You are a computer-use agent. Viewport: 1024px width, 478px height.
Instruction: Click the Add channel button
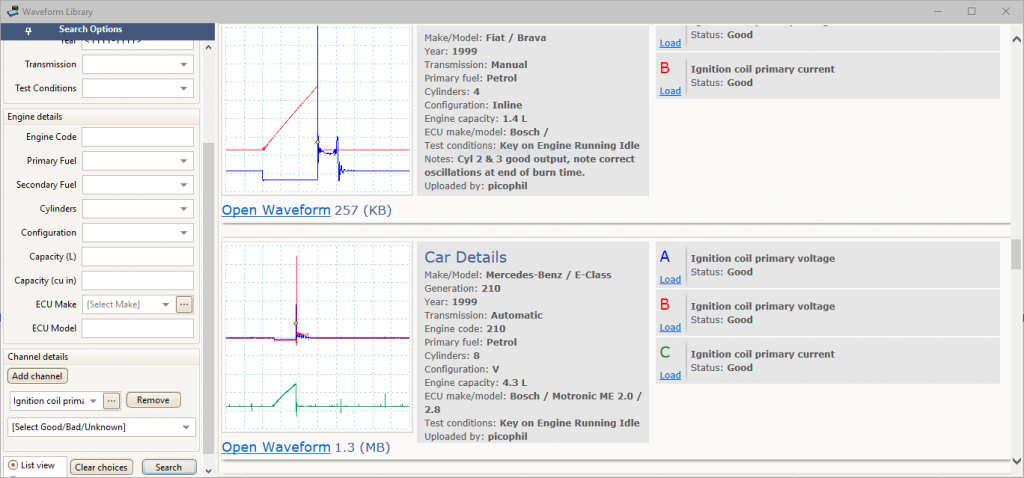pyautogui.click(x=37, y=376)
